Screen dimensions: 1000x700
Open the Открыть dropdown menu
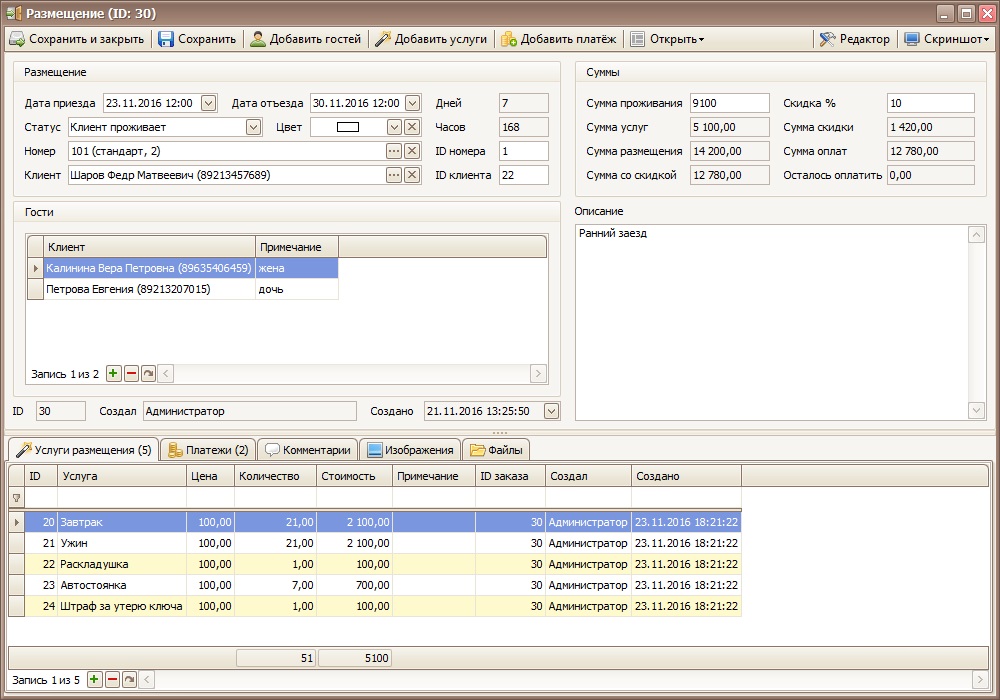pos(668,39)
